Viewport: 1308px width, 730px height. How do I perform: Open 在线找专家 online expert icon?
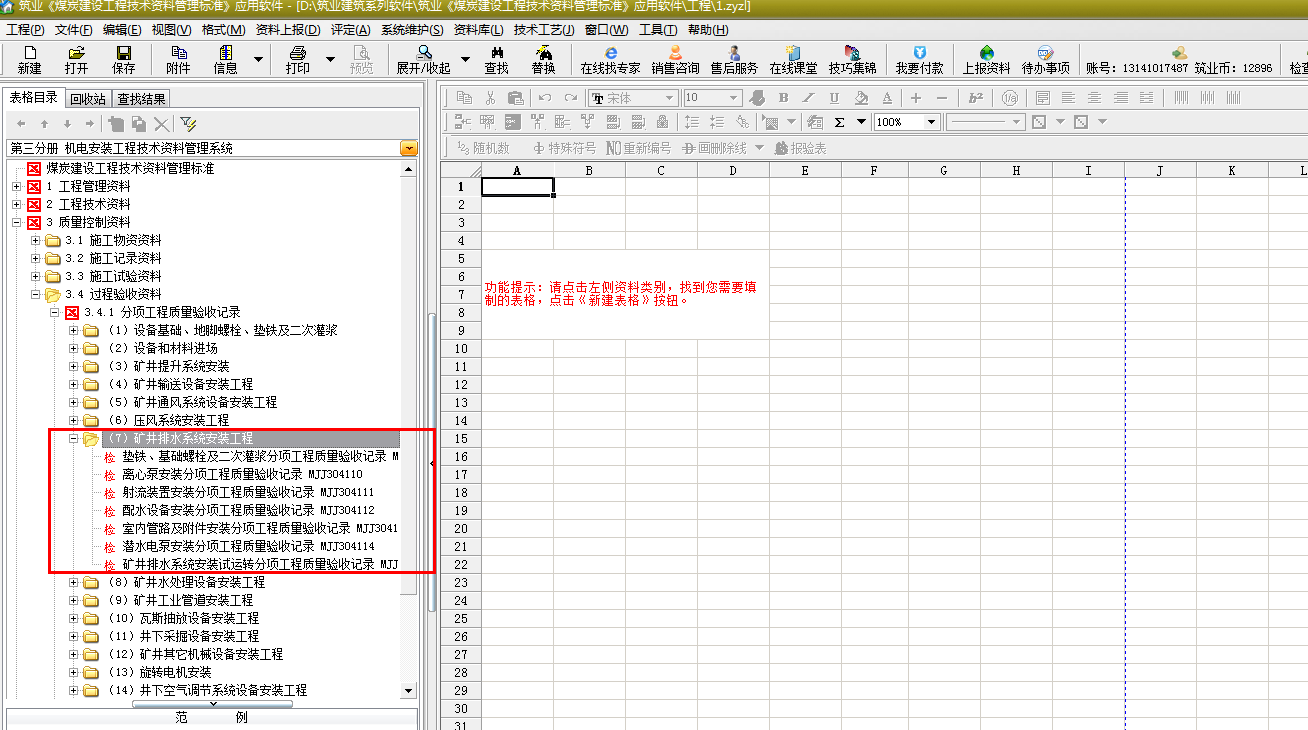tap(610, 59)
